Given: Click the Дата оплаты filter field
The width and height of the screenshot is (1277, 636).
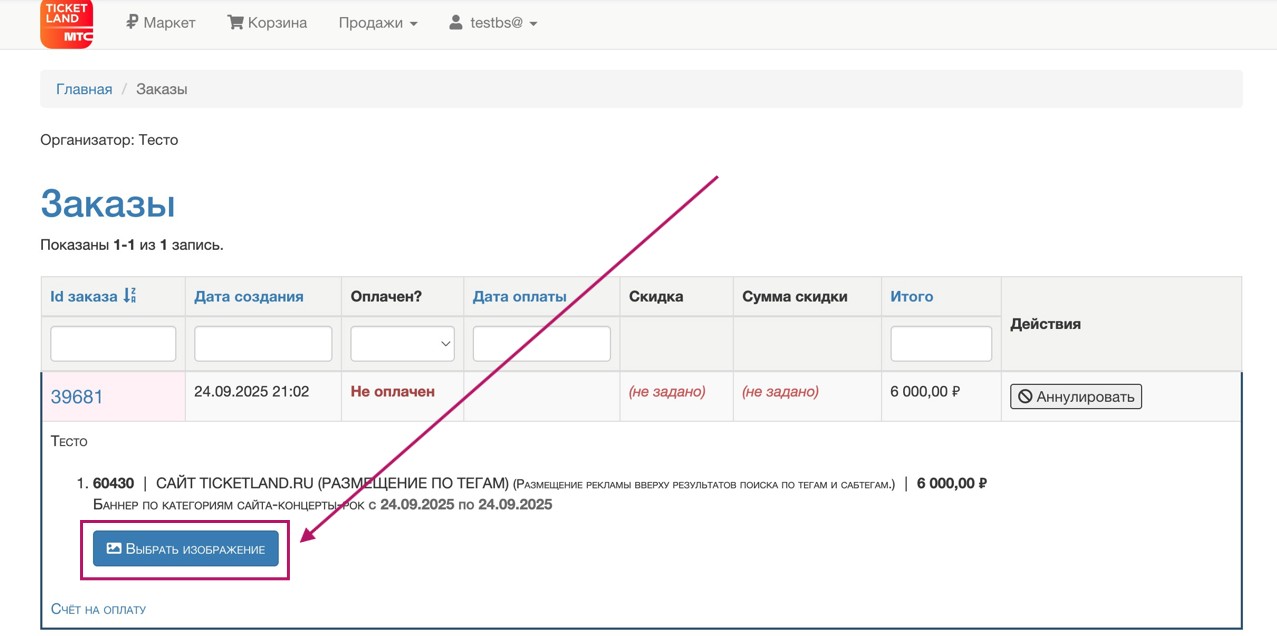Looking at the screenshot, I should coord(541,344).
